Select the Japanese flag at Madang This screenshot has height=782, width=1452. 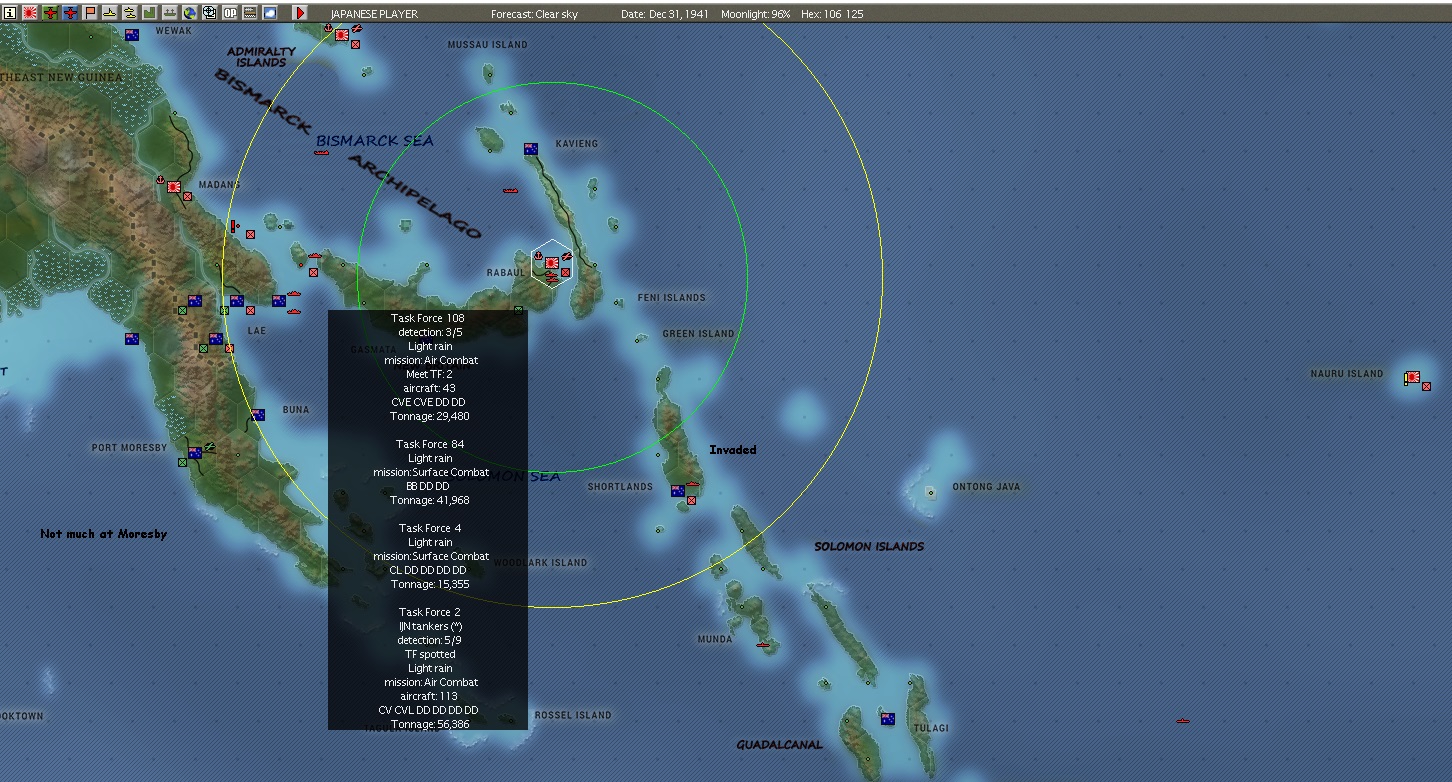[173, 186]
